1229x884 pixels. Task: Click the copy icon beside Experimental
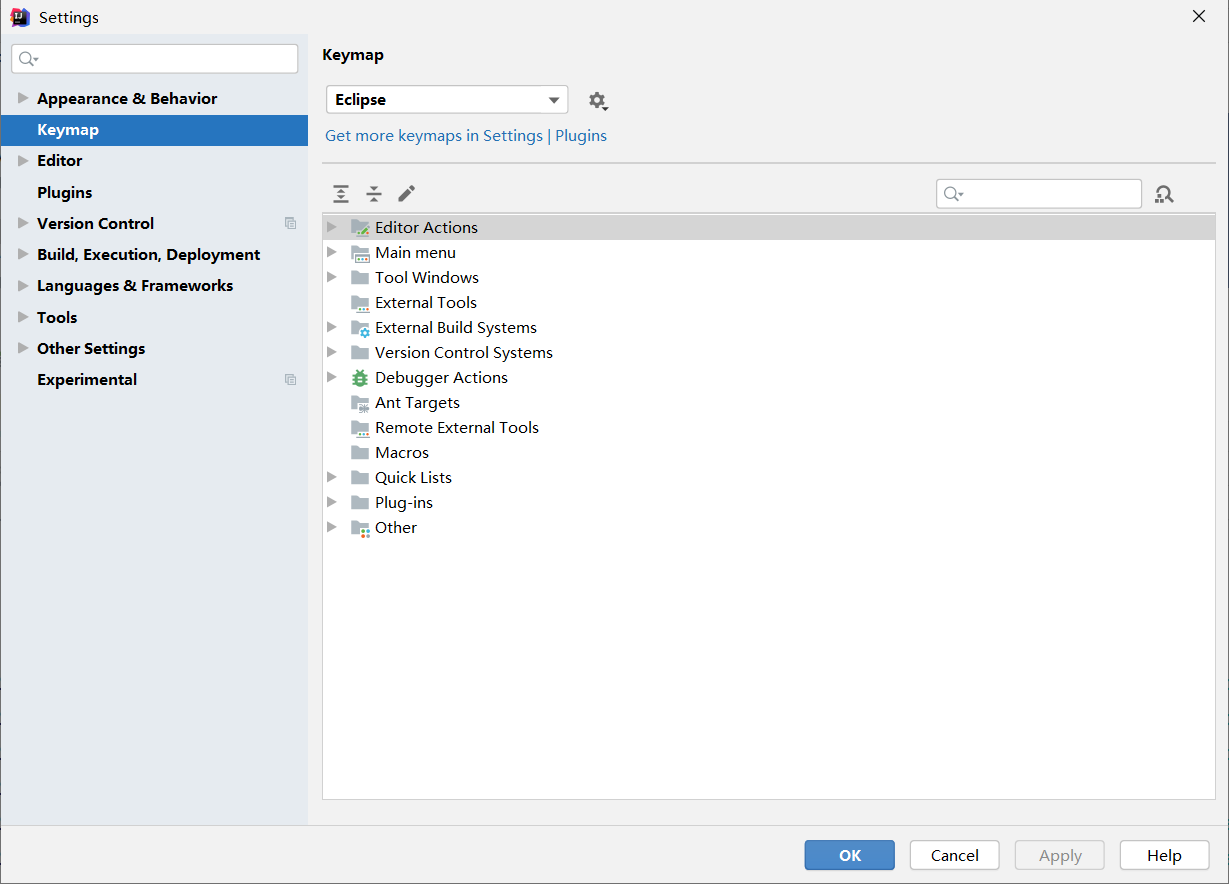(x=290, y=380)
